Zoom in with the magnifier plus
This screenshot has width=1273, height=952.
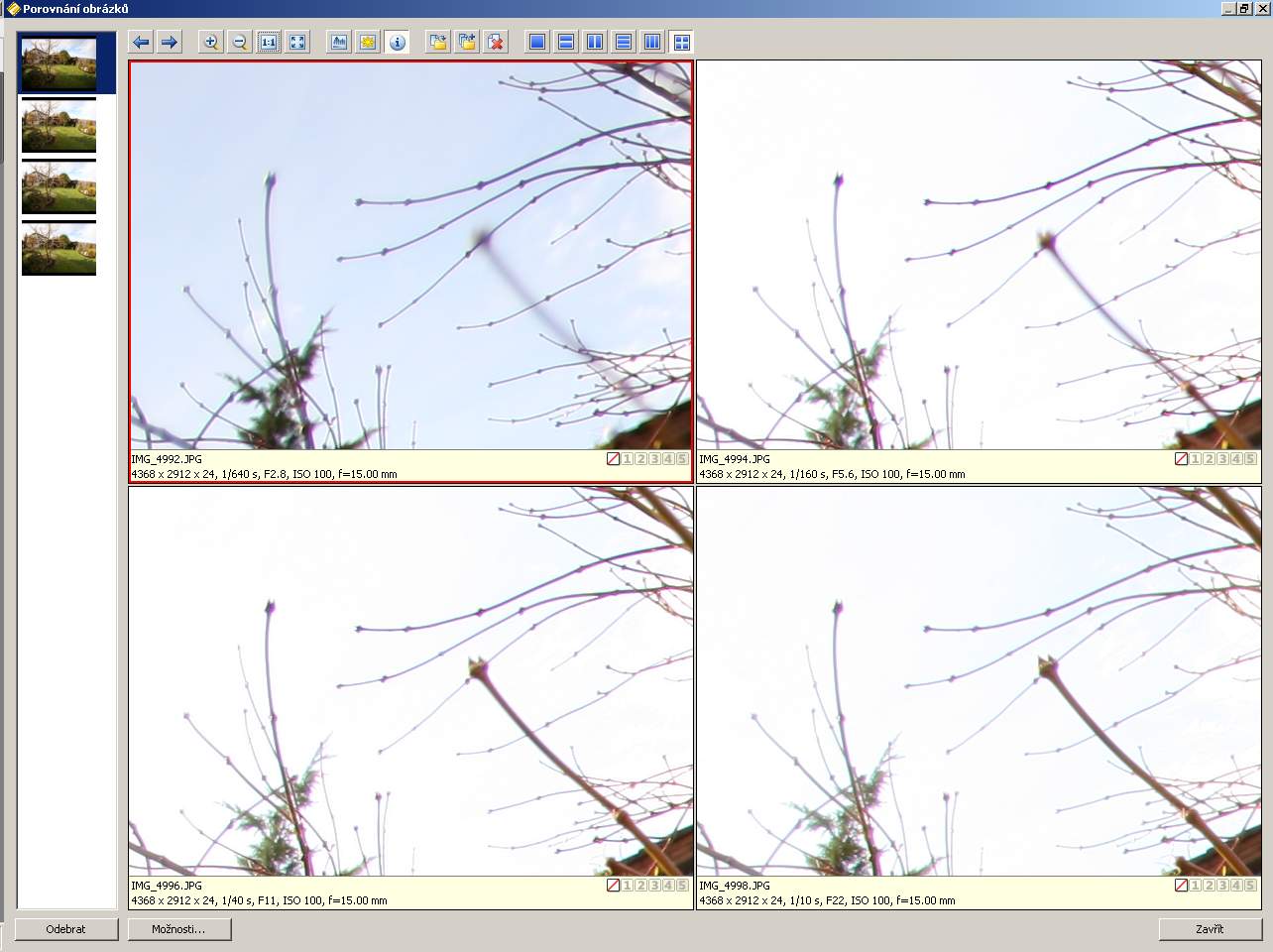[210, 42]
